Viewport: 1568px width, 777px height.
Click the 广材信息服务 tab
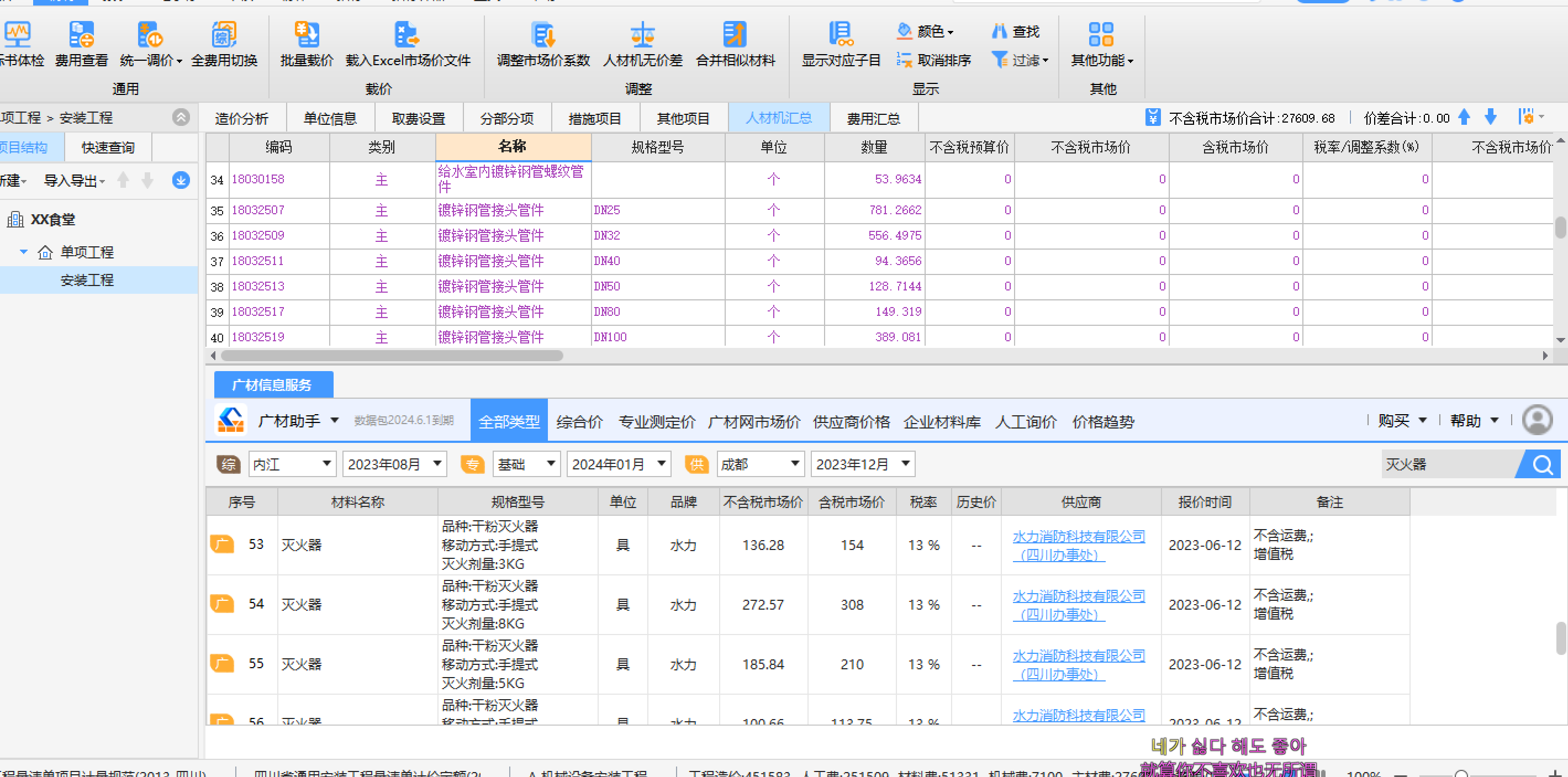tap(273, 384)
